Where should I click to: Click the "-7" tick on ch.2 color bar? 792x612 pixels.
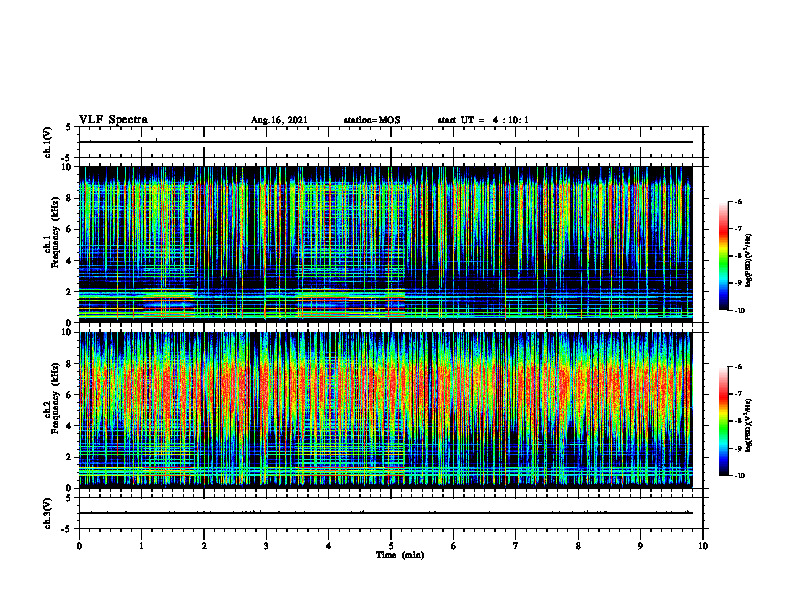coord(739,394)
